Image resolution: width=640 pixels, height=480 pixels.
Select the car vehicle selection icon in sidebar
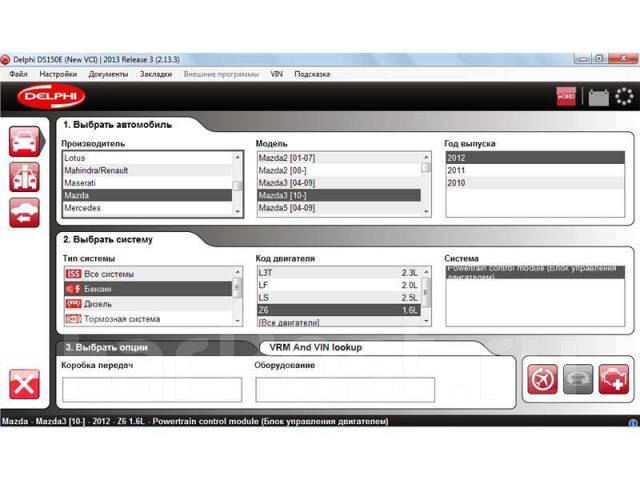click(x=24, y=142)
